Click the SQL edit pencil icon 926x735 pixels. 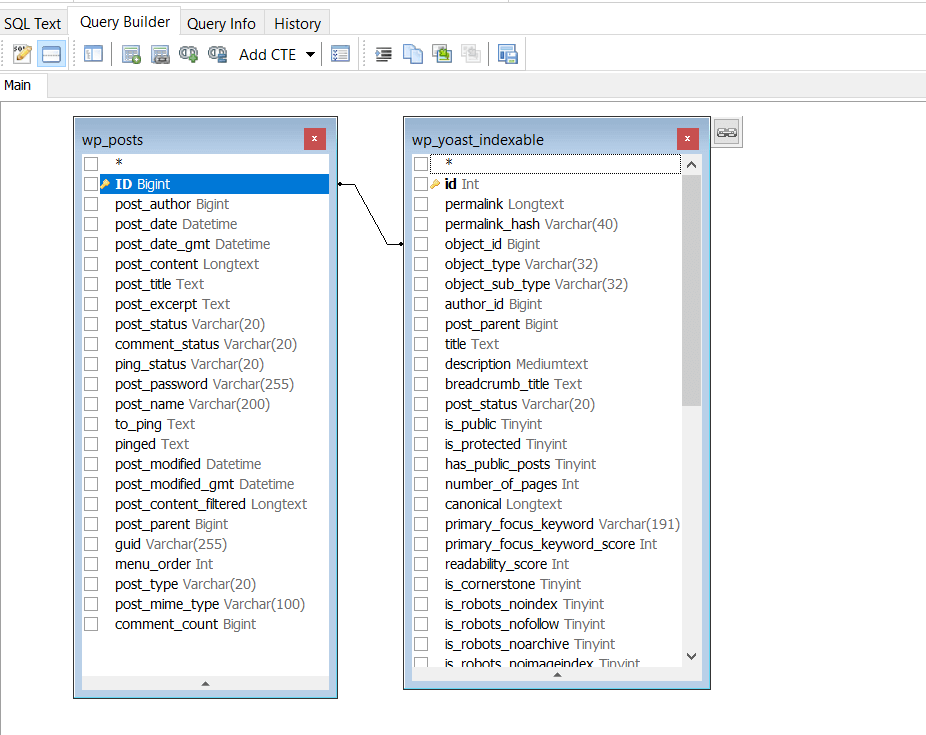[x=22, y=54]
